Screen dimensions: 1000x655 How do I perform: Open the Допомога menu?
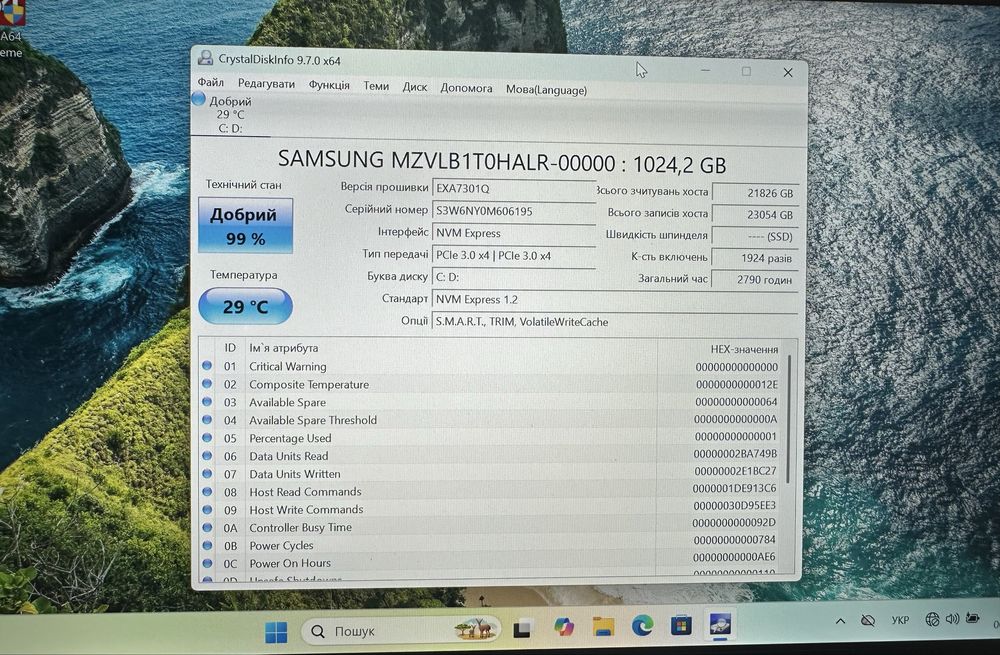(466, 88)
